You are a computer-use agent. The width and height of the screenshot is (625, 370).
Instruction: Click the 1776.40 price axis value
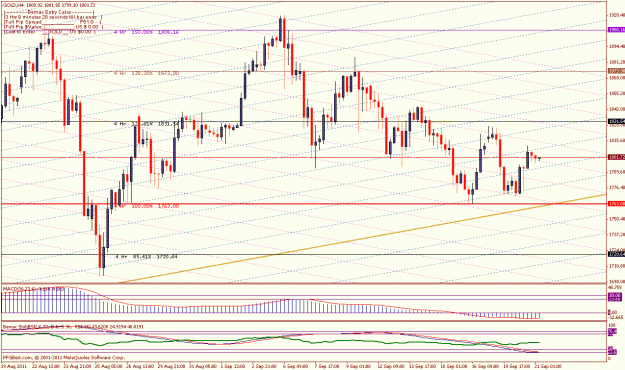coord(617,187)
